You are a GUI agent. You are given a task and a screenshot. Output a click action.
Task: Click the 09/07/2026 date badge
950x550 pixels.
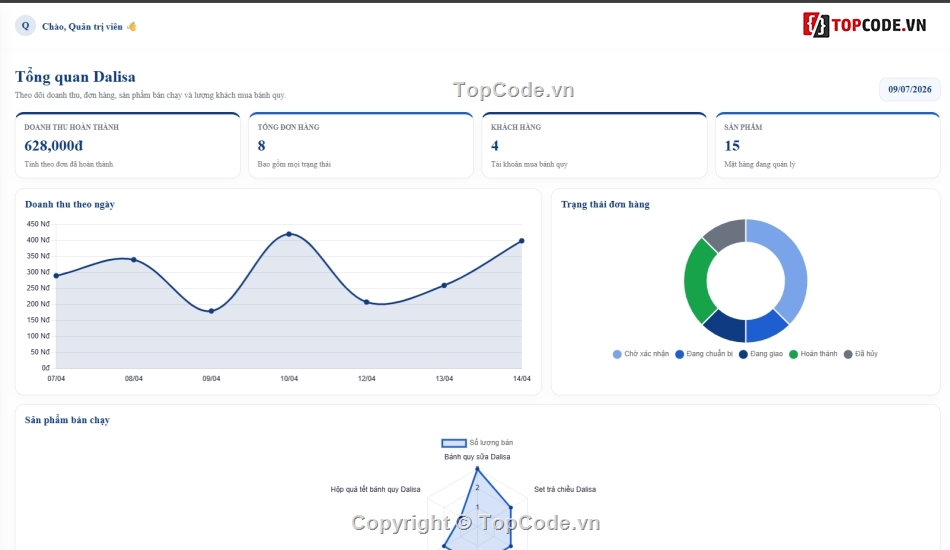[909, 89]
